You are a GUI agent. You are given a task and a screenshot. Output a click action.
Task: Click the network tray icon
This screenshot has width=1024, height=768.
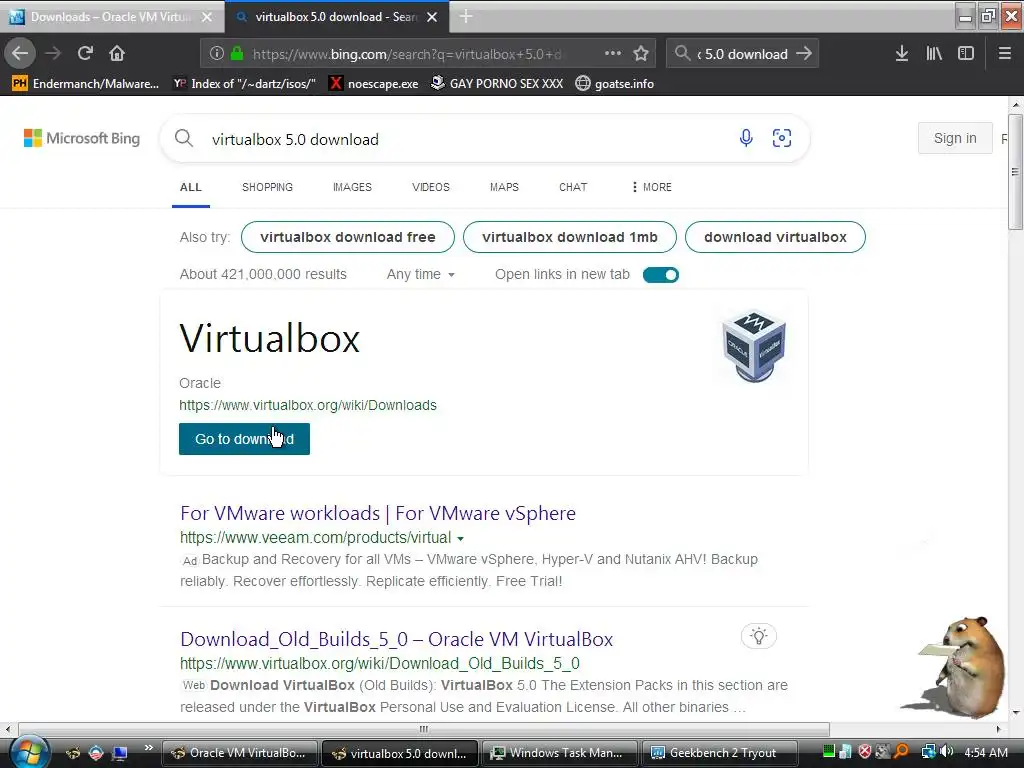[928, 752]
